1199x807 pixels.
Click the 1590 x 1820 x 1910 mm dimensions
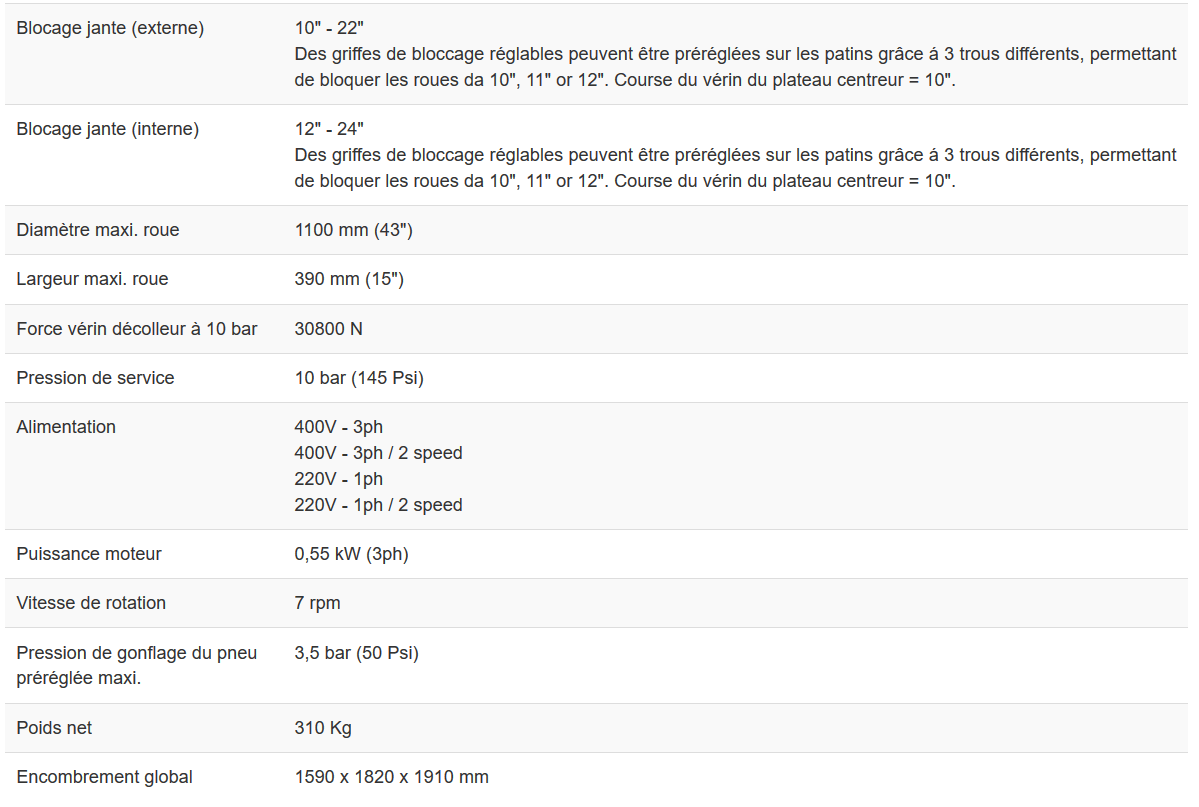[x=391, y=777]
